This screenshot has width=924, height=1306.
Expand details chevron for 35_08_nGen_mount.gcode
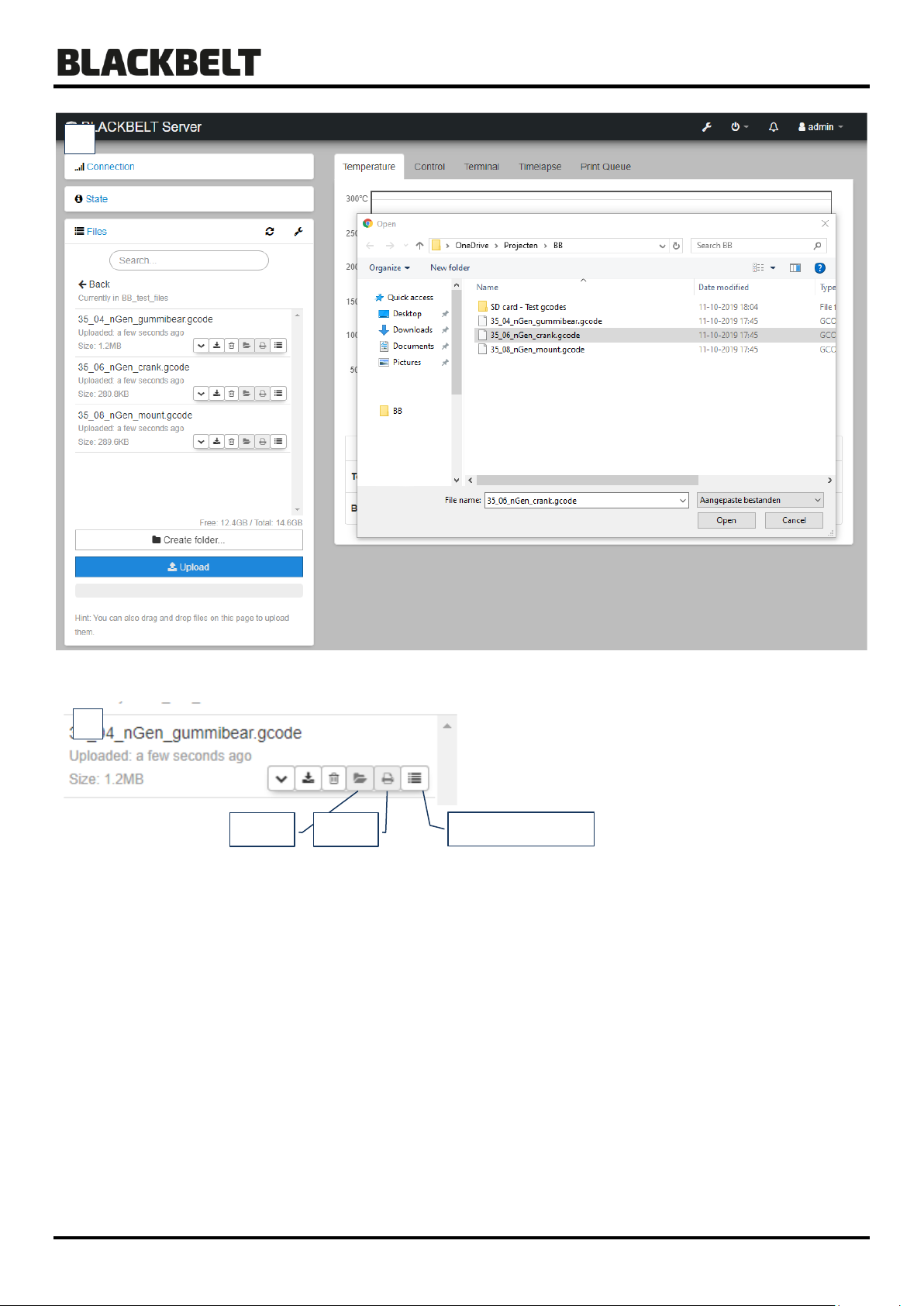(x=202, y=442)
